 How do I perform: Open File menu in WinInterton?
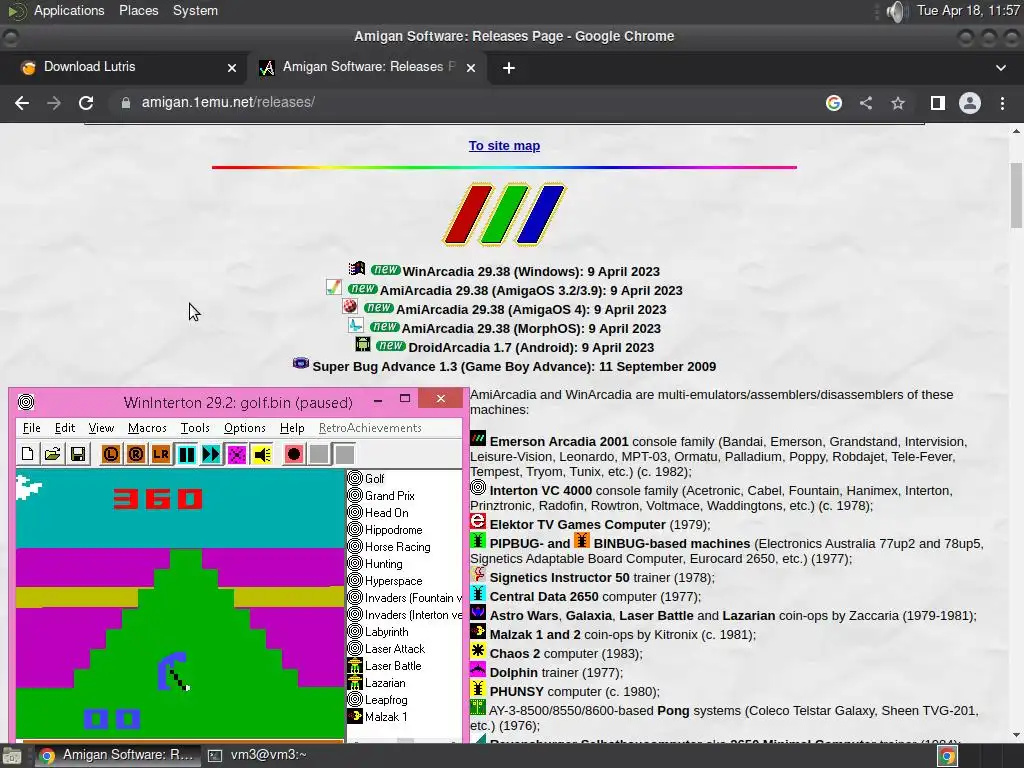pos(31,428)
